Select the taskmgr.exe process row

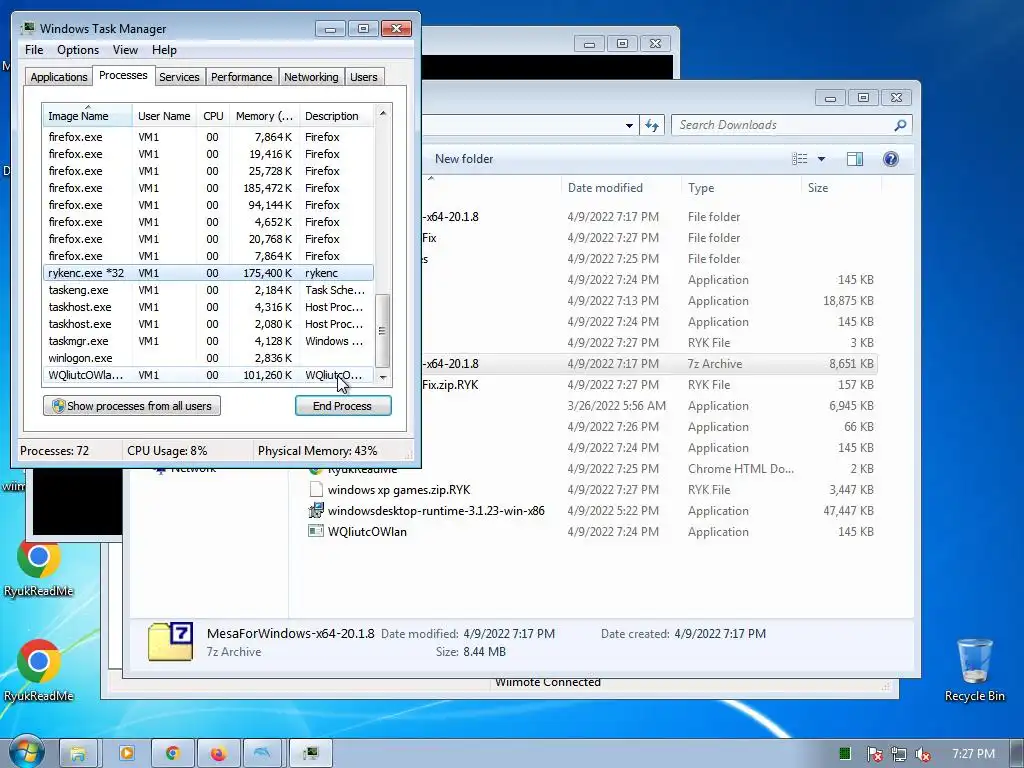pos(208,341)
